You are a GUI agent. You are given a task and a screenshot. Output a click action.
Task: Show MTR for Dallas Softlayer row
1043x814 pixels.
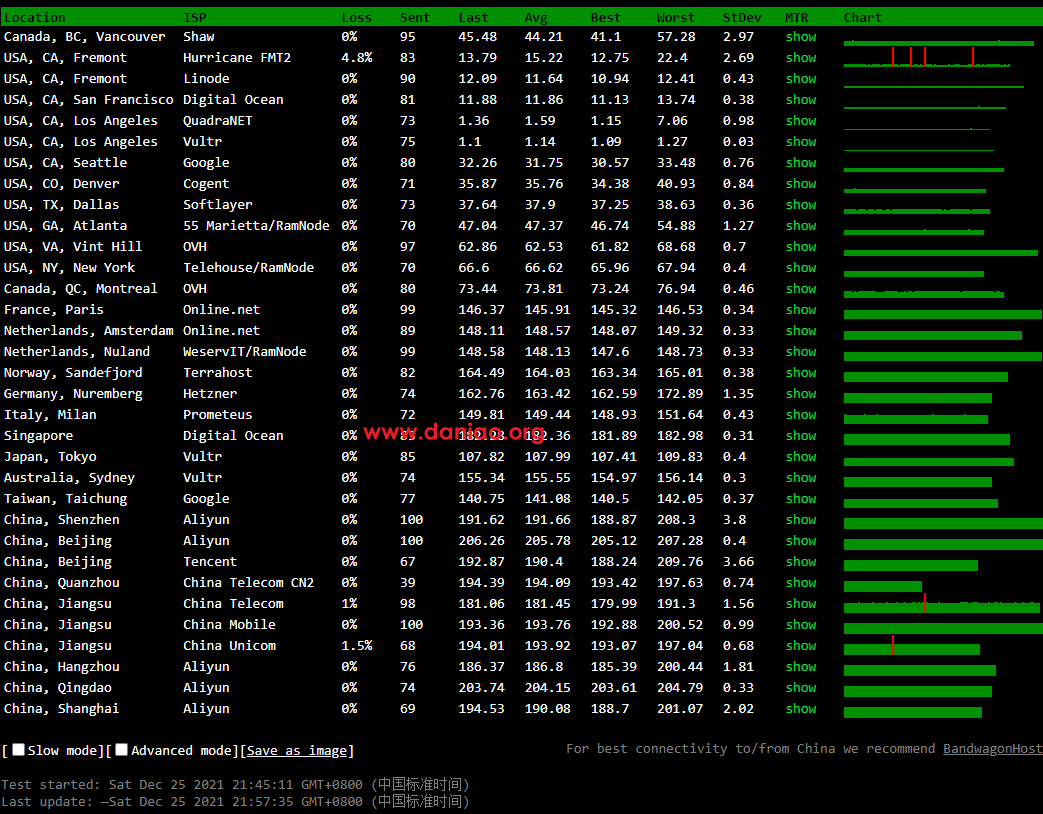pos(801,205)
